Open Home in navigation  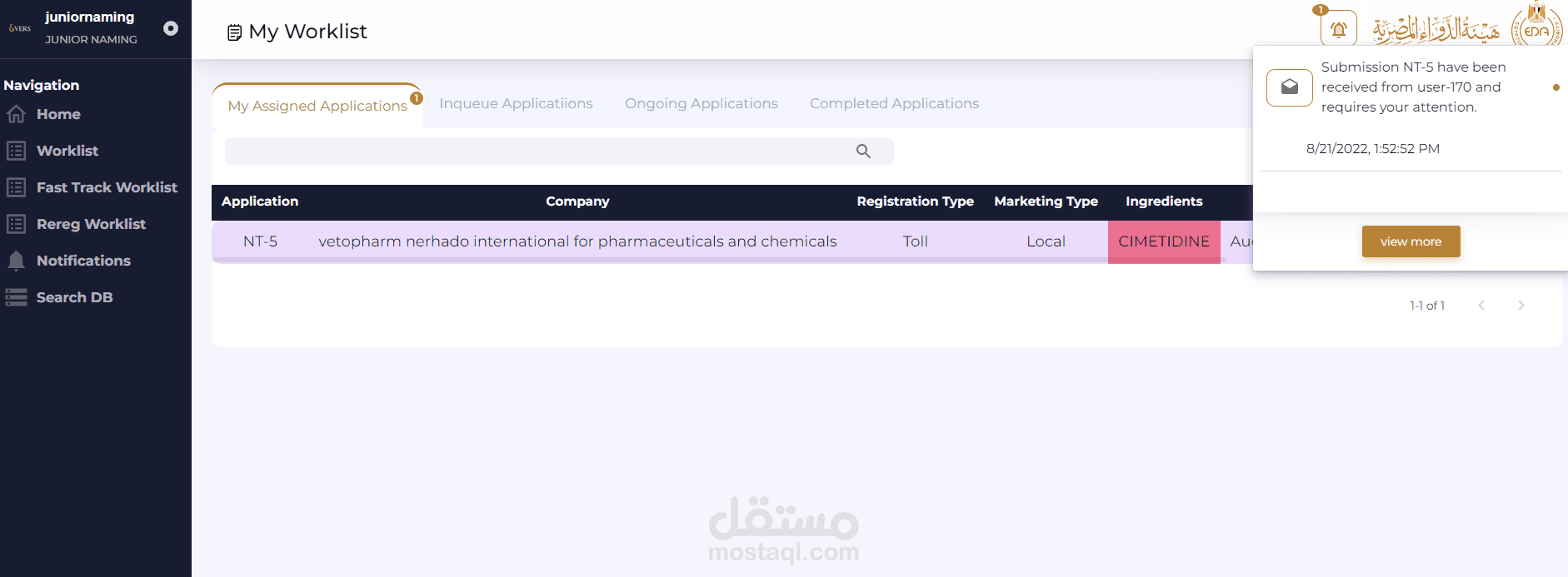(58, 114)
